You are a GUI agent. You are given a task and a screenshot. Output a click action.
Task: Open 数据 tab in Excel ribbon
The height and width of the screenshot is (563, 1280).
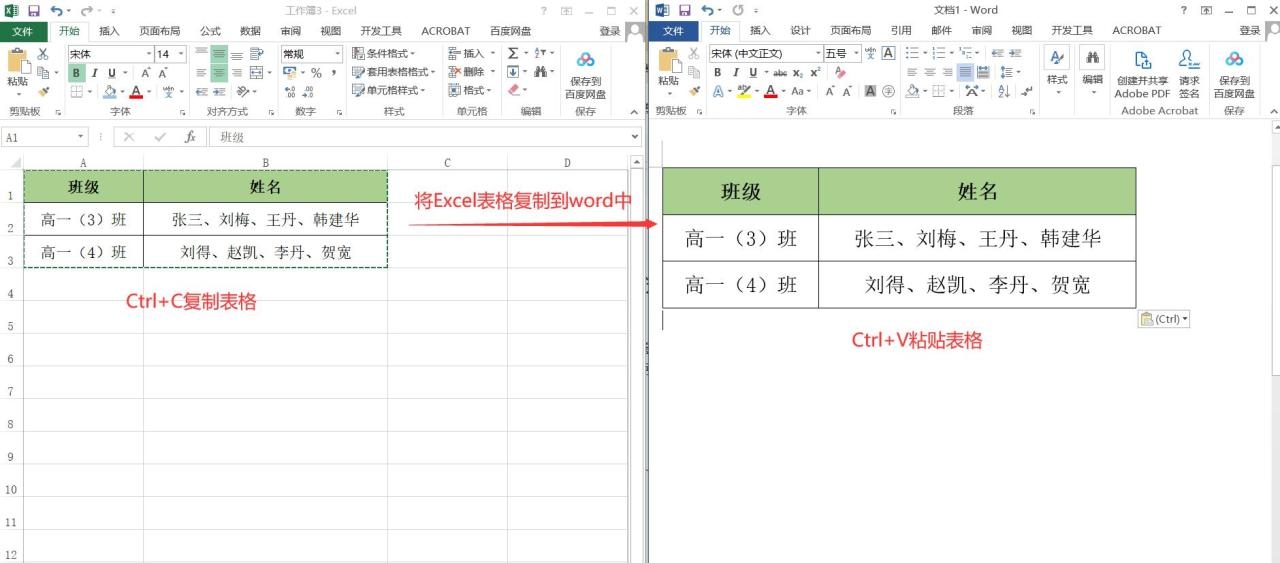pyautogui.click(x=251, y=31)
